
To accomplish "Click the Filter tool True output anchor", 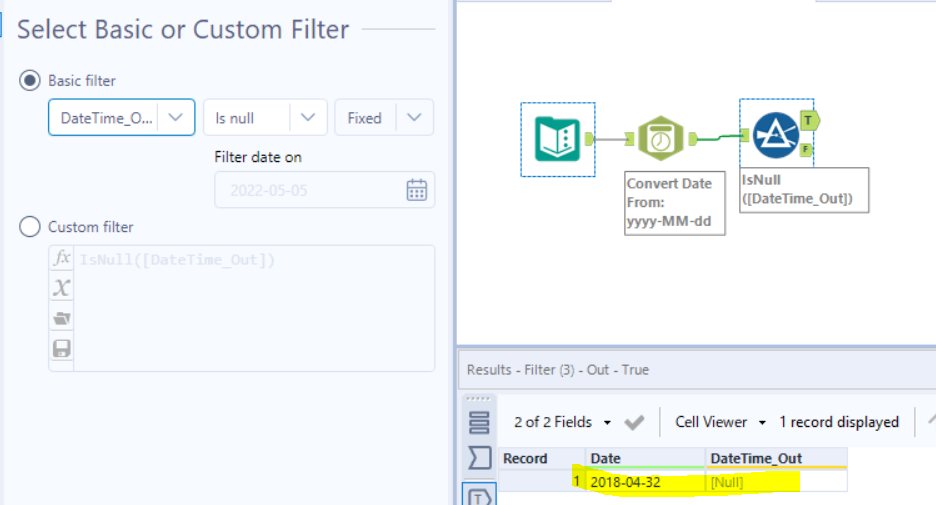I will pyautogui.click(x=809, y=121).
